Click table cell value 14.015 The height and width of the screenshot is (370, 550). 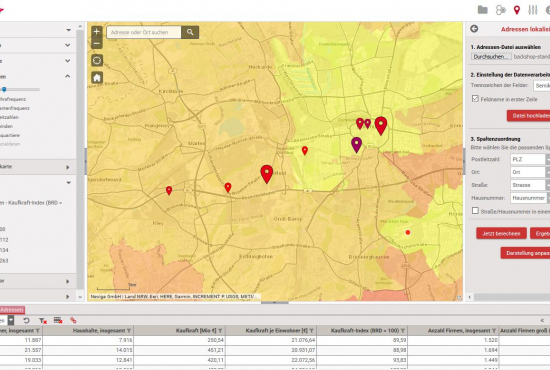124,350
